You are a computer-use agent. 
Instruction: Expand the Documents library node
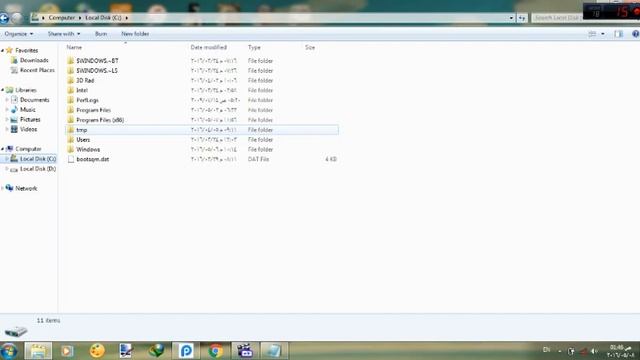[x=7, y=100]
